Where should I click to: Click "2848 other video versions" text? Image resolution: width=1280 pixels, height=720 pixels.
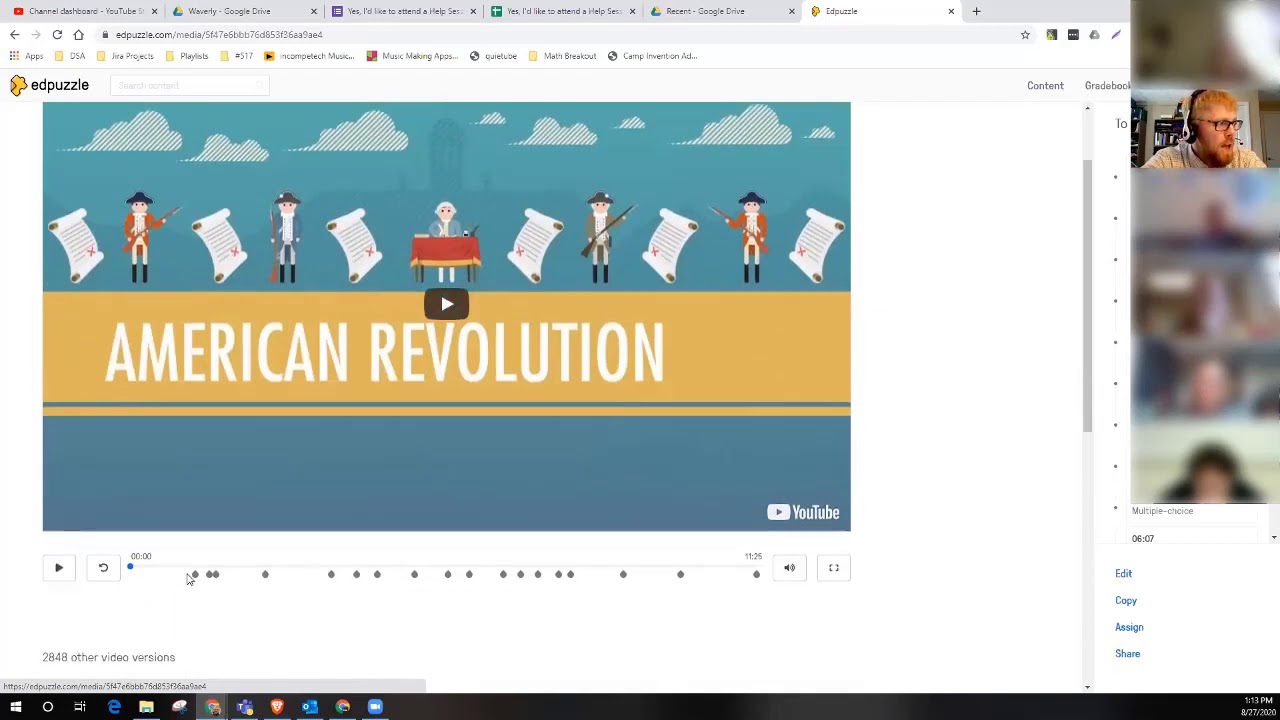(x=108, y=657)
